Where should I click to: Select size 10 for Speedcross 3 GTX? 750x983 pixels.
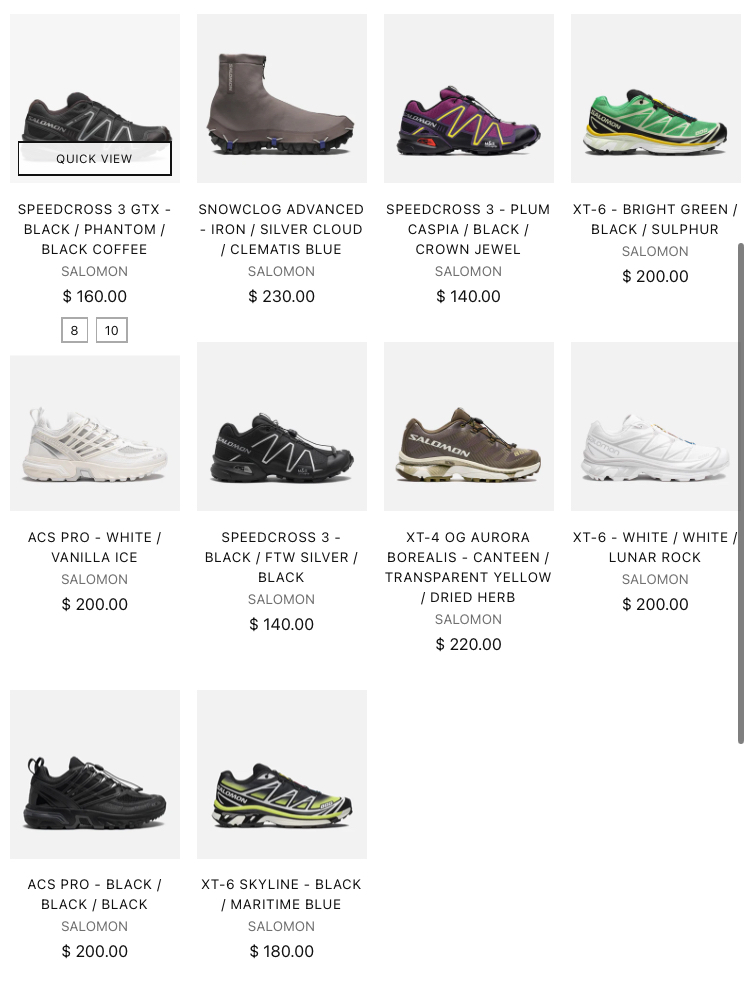pos(112,330)
